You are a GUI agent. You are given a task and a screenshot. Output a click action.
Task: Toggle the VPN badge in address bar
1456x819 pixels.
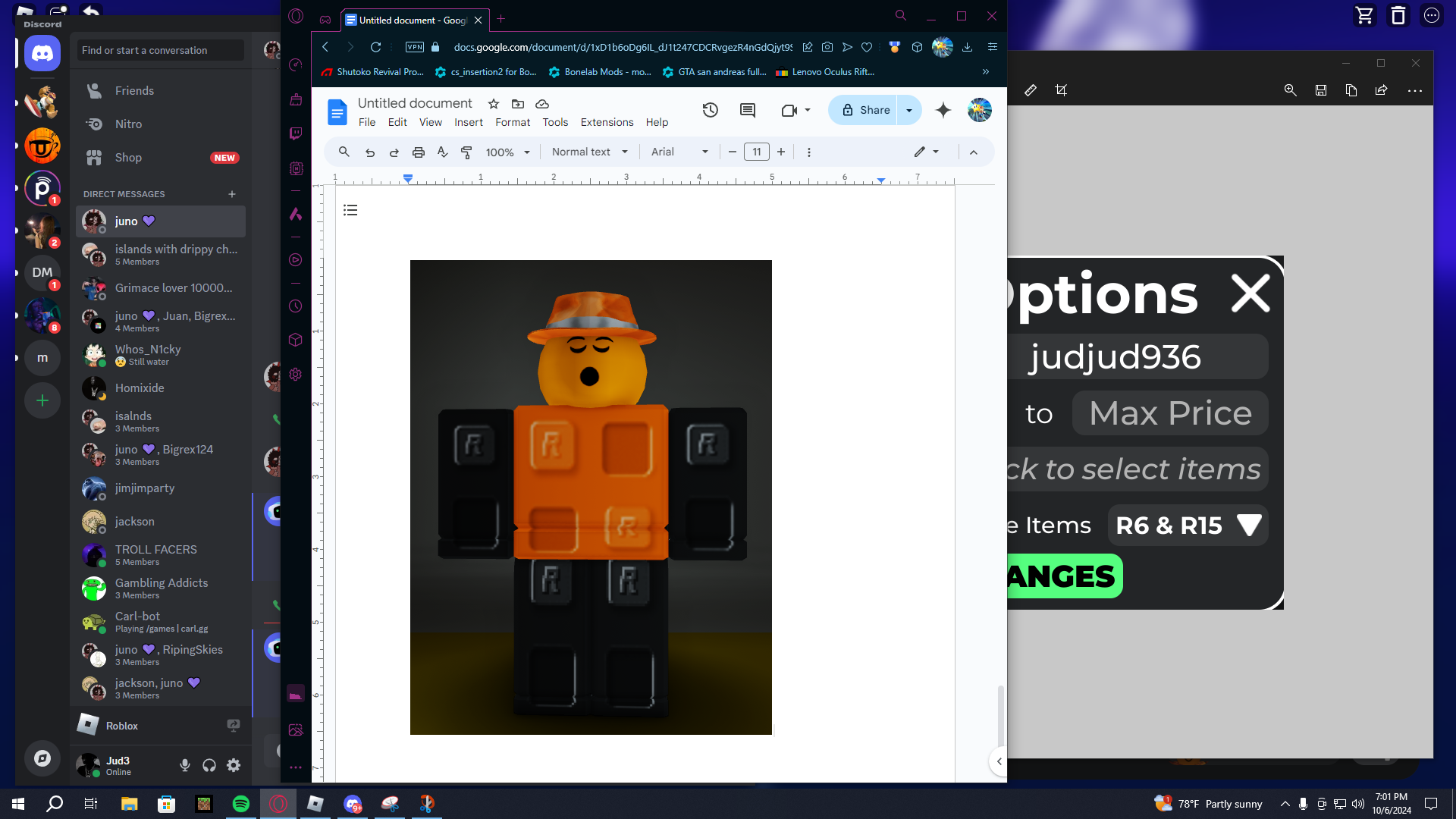coord(415,47)
